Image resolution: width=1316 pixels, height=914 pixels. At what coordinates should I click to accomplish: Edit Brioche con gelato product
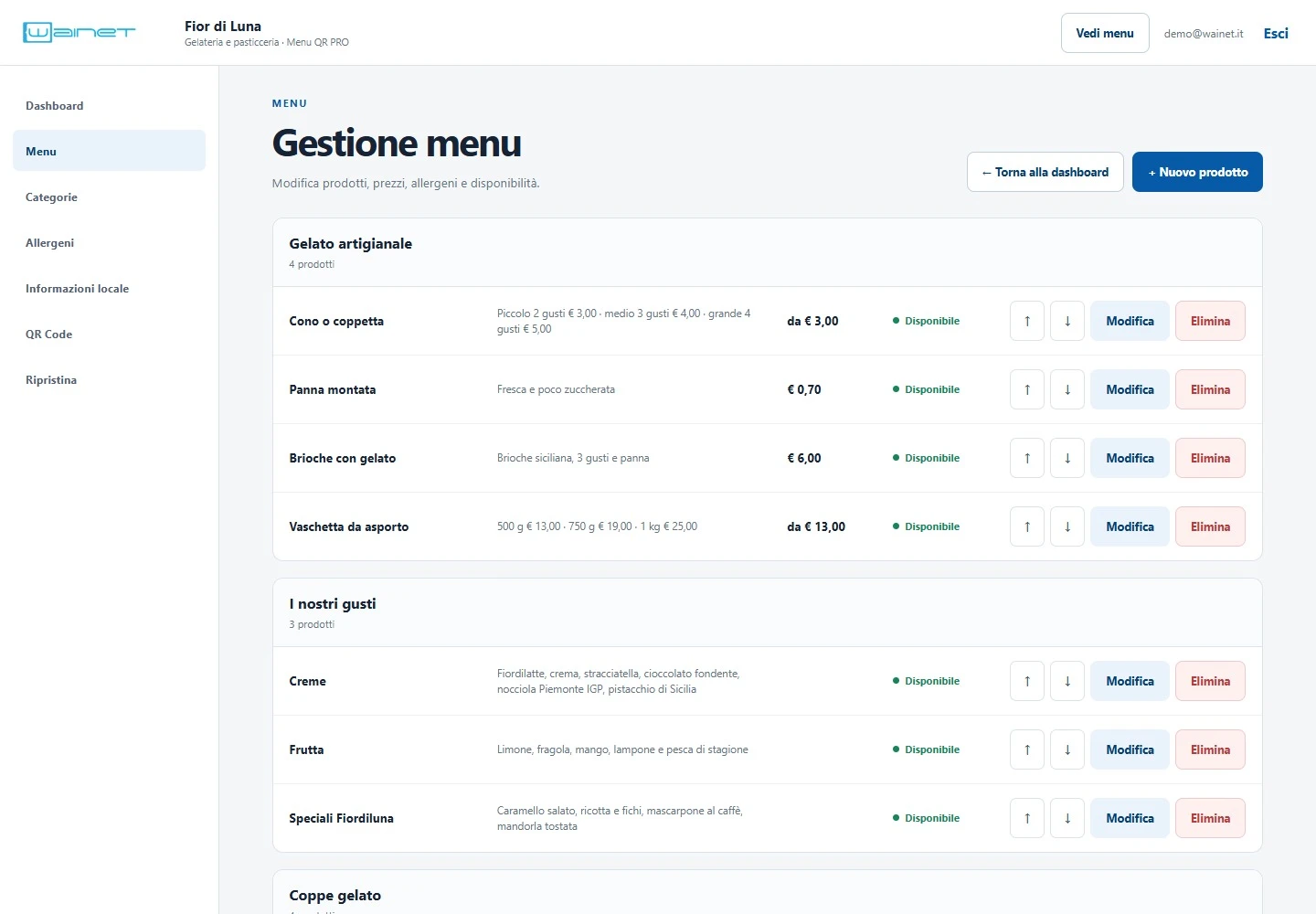pos(1130,458)
